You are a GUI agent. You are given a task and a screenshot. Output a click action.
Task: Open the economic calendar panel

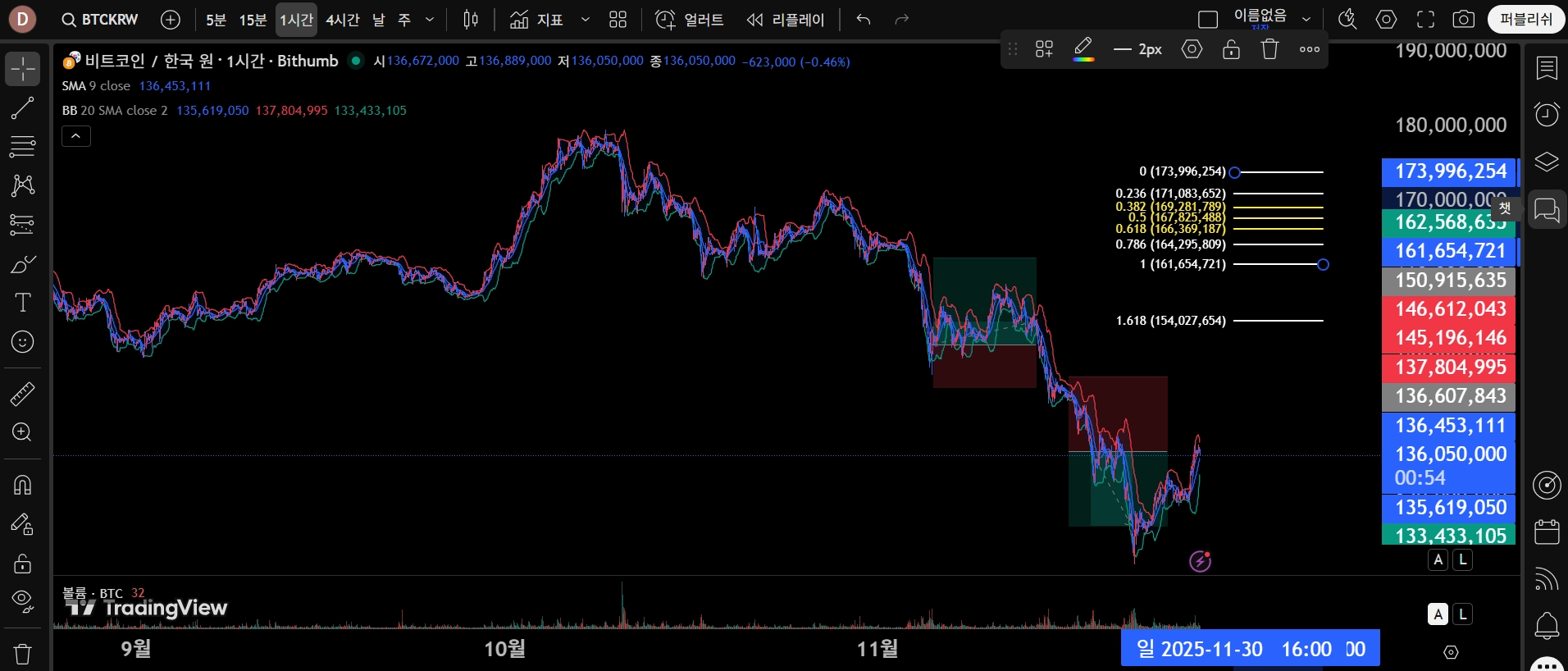pyautogui.click(x=1547, y=532)
